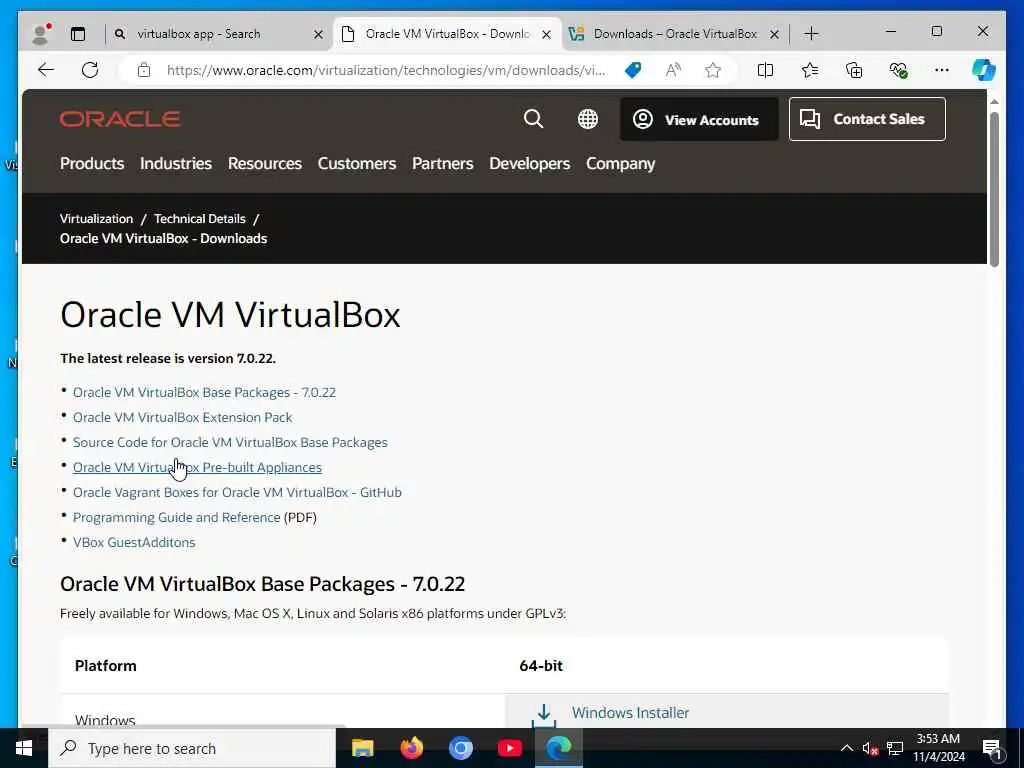Open Browser essentials heart icon
Screen dimensions: 1024x768
tap(899, 70)
